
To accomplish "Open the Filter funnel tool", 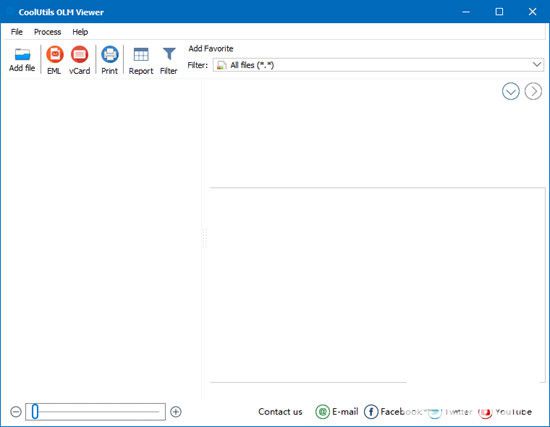I will [169, 54].
